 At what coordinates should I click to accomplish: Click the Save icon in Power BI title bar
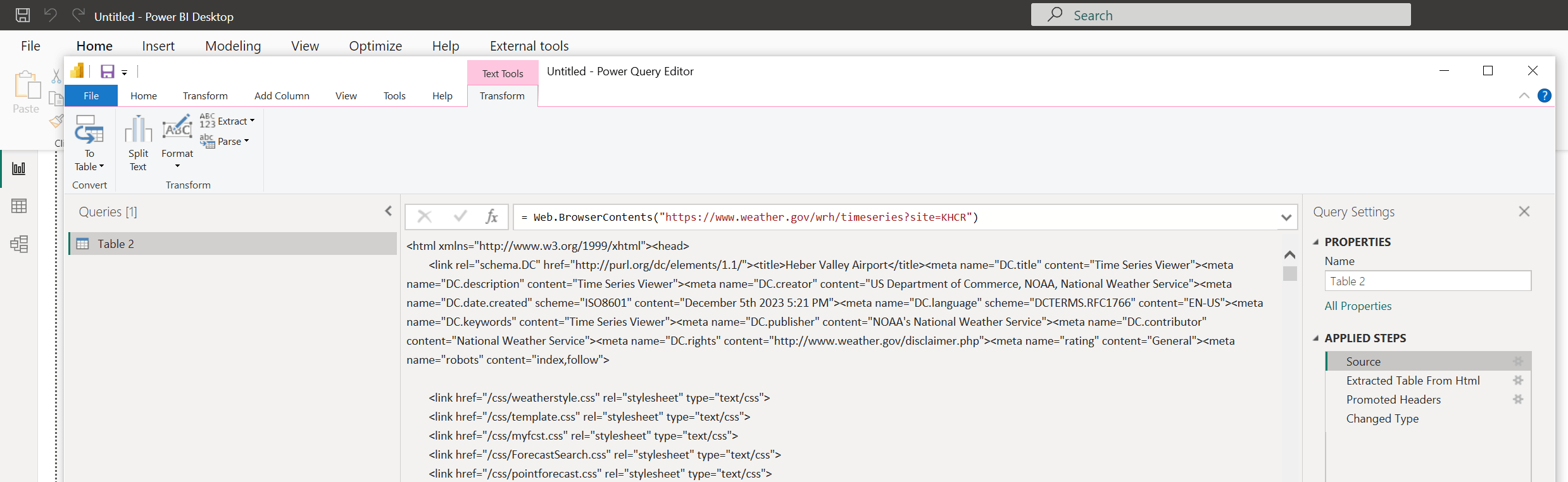23,15
